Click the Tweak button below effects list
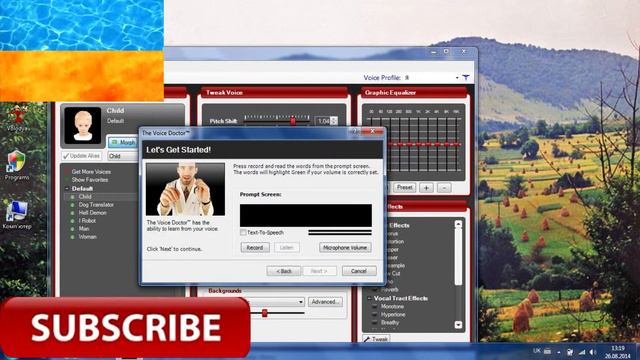This screenshot has width=640, height=360. (376, 339)
